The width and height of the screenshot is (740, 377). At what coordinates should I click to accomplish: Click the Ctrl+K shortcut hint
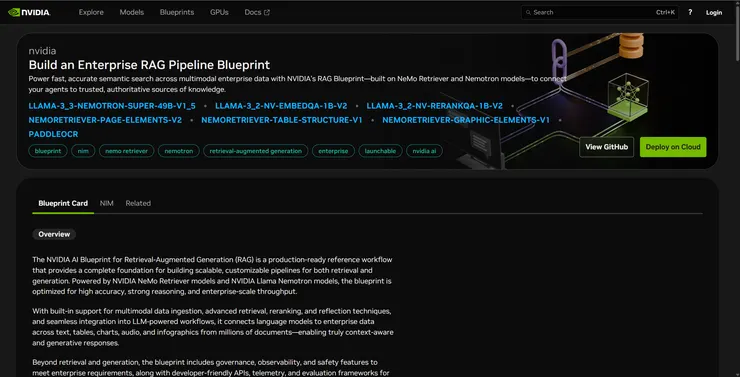(665, 13)
